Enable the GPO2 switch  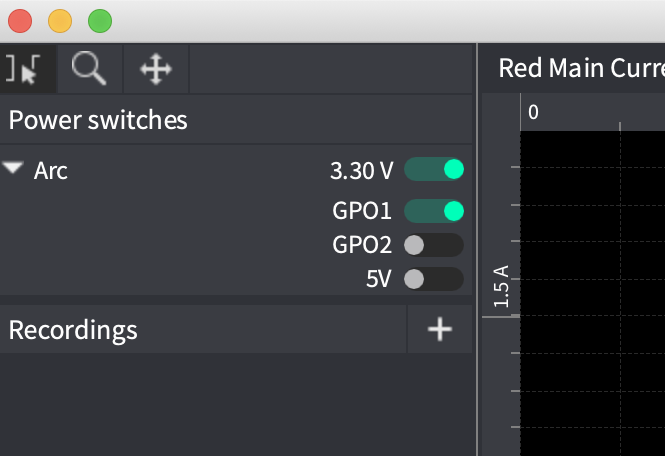click(434, 245)
